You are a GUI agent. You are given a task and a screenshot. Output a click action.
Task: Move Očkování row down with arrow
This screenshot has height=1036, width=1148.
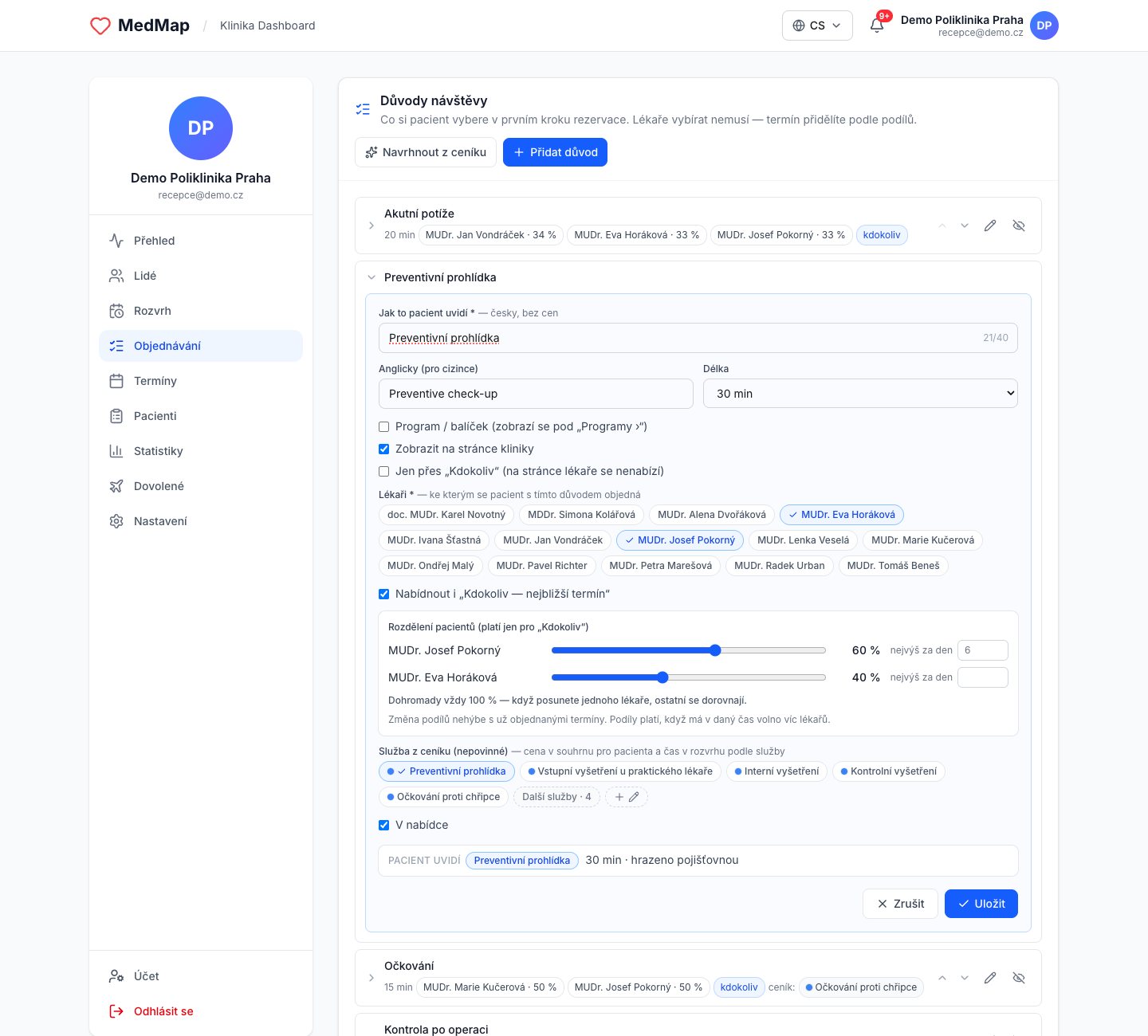coord(965,978)
